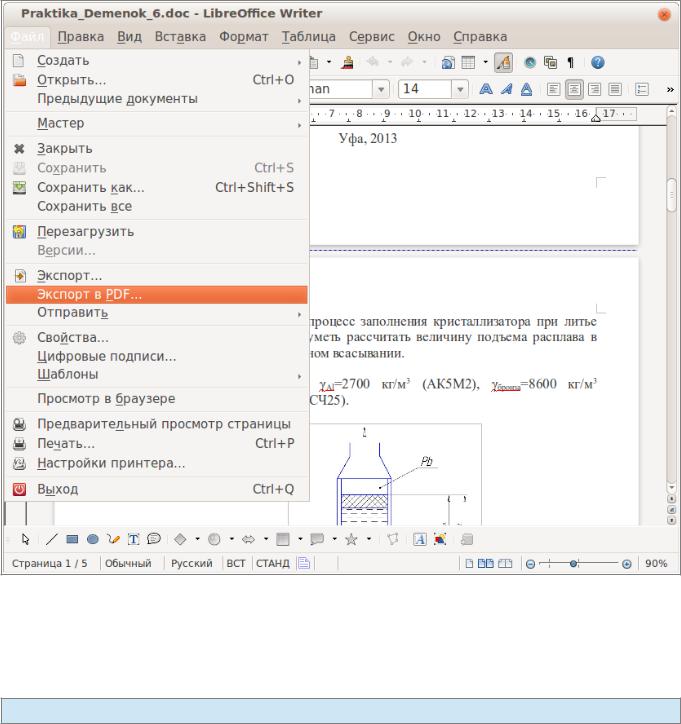This screenshot has width=681, height=724.
Task: Click the format paintbrush icon
Action: (347, 62)
